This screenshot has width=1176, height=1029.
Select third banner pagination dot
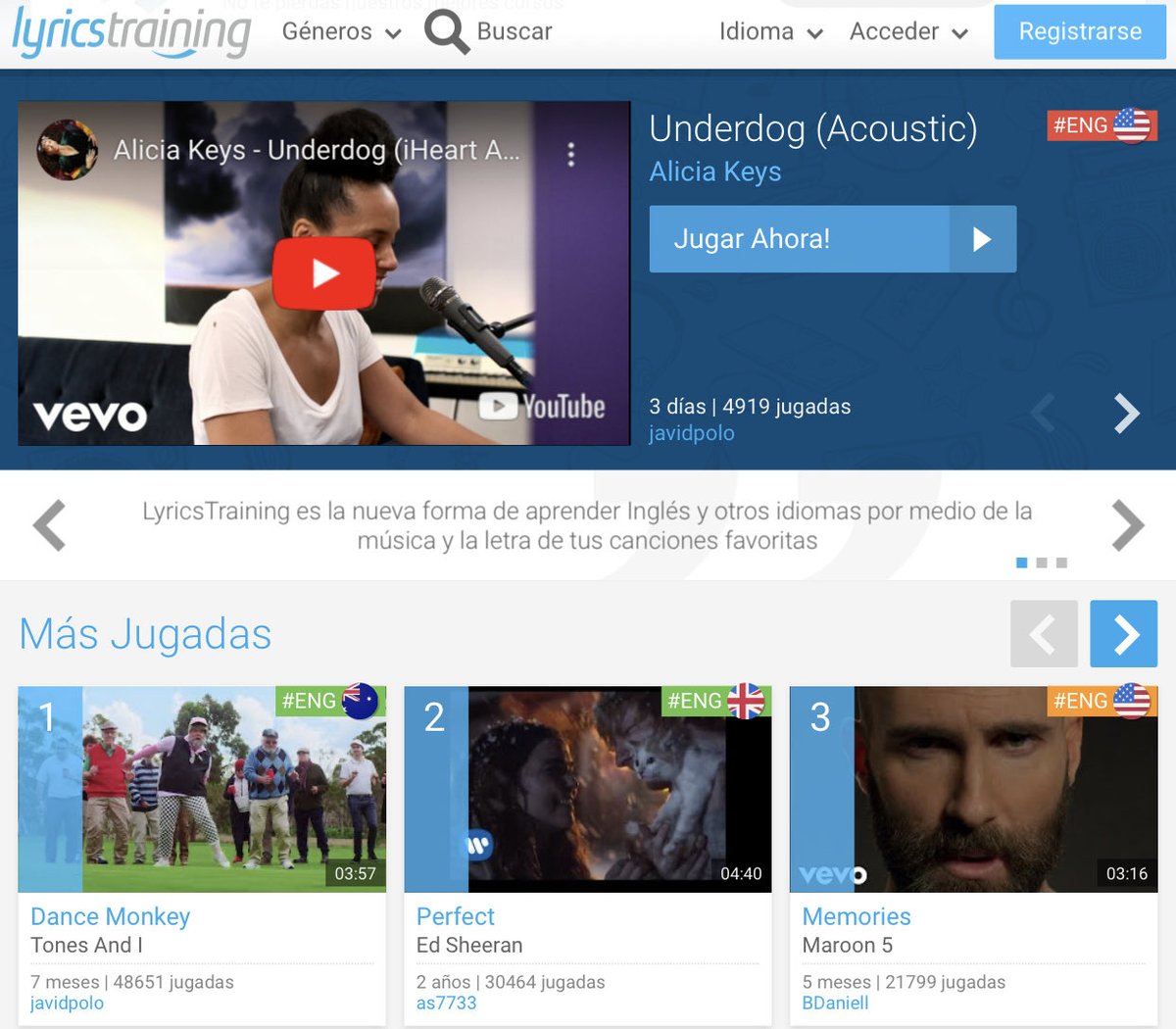1061,563
